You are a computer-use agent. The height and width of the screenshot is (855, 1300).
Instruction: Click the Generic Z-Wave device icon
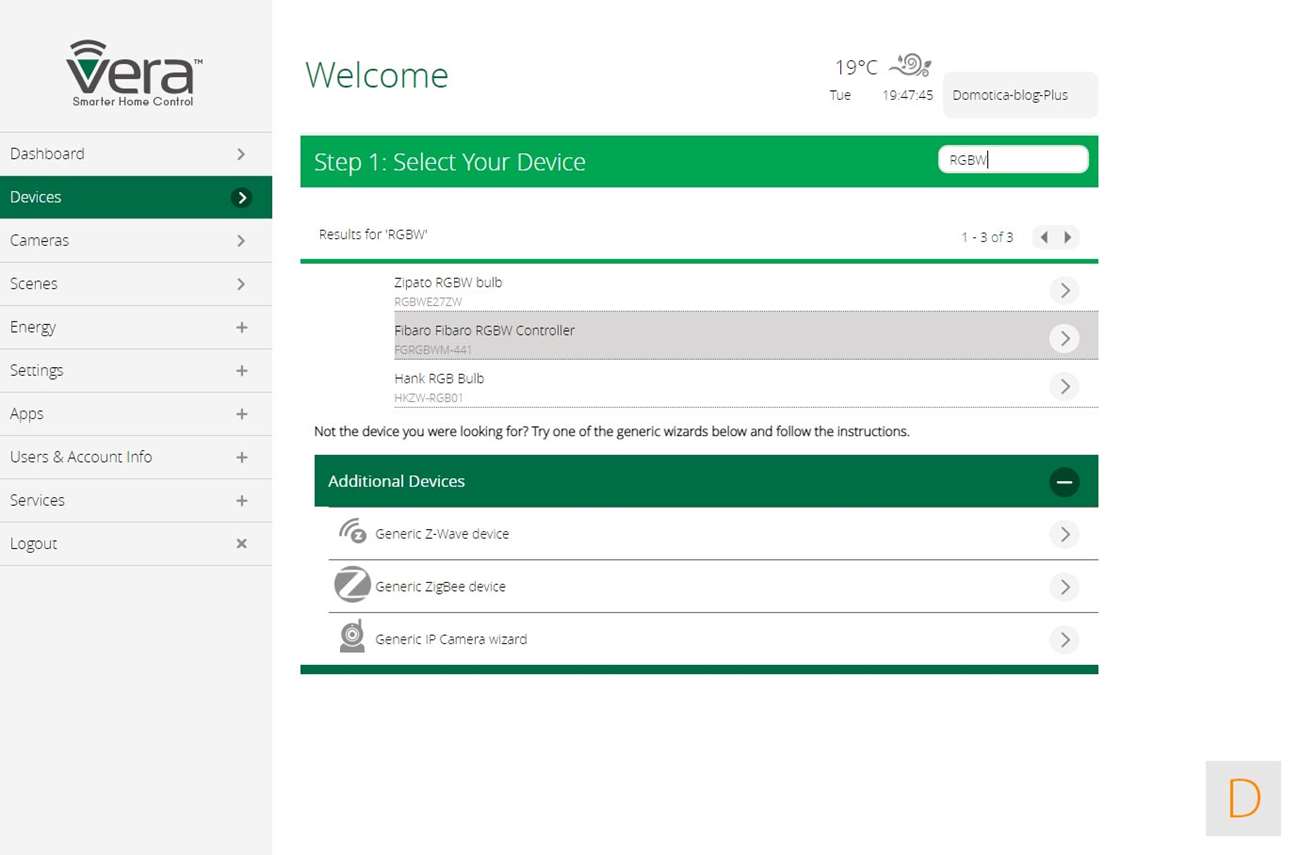point(352,533)
